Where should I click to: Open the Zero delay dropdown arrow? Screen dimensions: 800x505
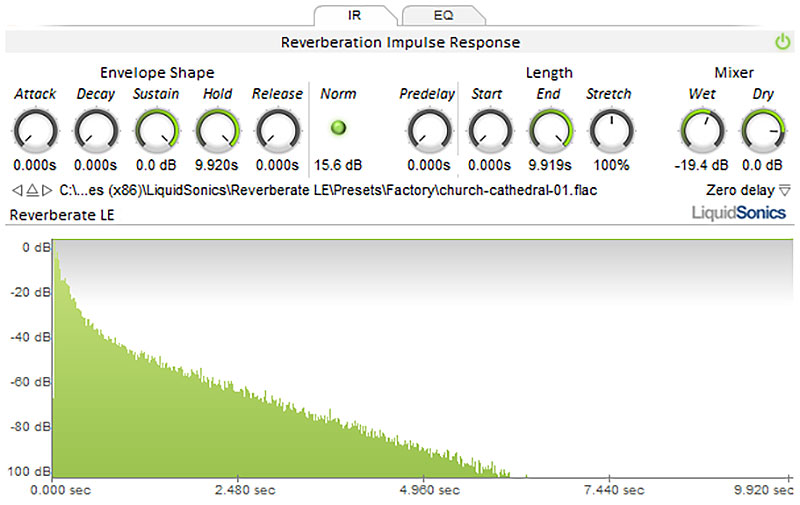tap(785, 191)
